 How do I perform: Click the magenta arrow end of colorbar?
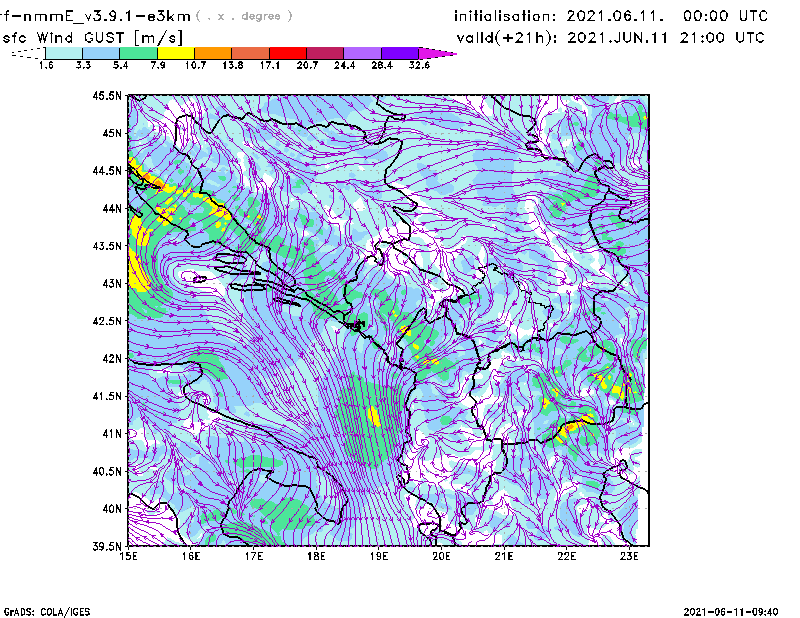point(437,53)
